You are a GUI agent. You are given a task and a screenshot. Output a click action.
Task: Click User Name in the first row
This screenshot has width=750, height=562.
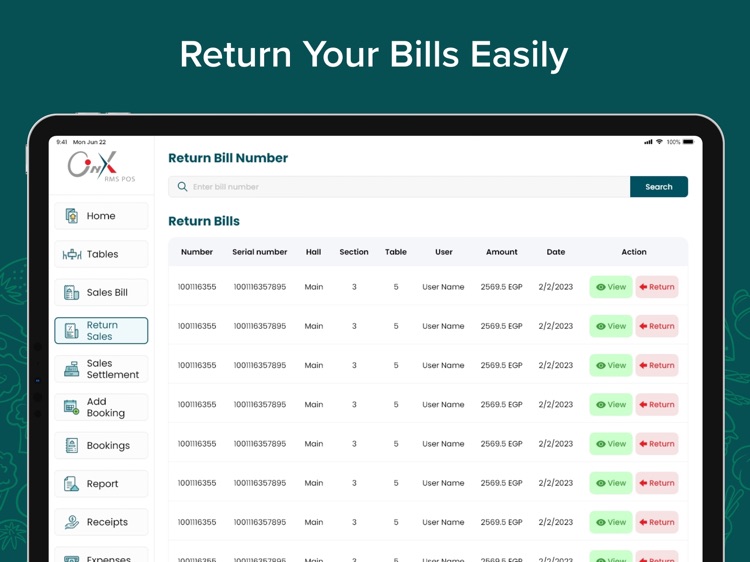coord(443,287)
